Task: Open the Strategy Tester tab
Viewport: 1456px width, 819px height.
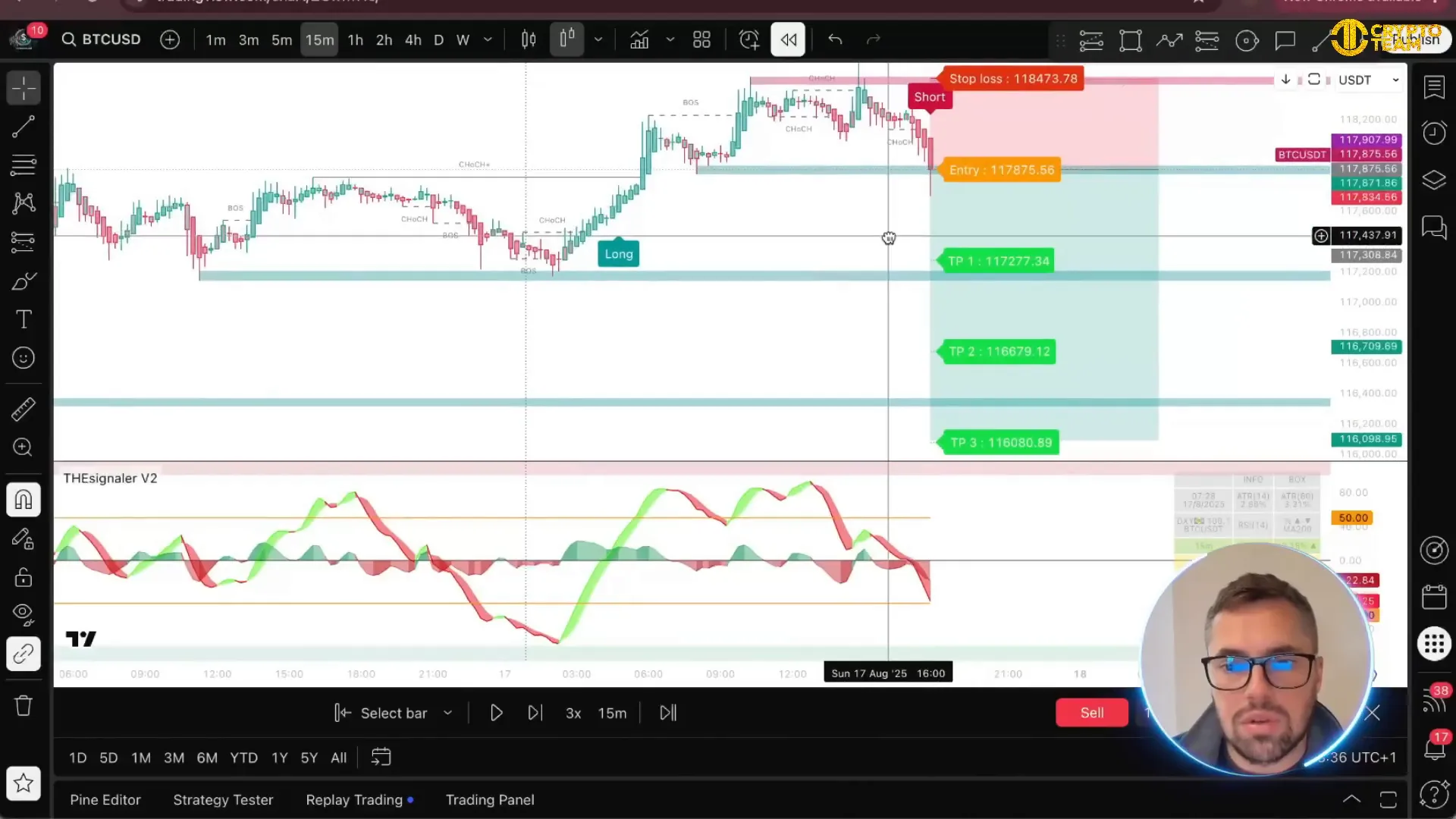Action: (223, 800)
